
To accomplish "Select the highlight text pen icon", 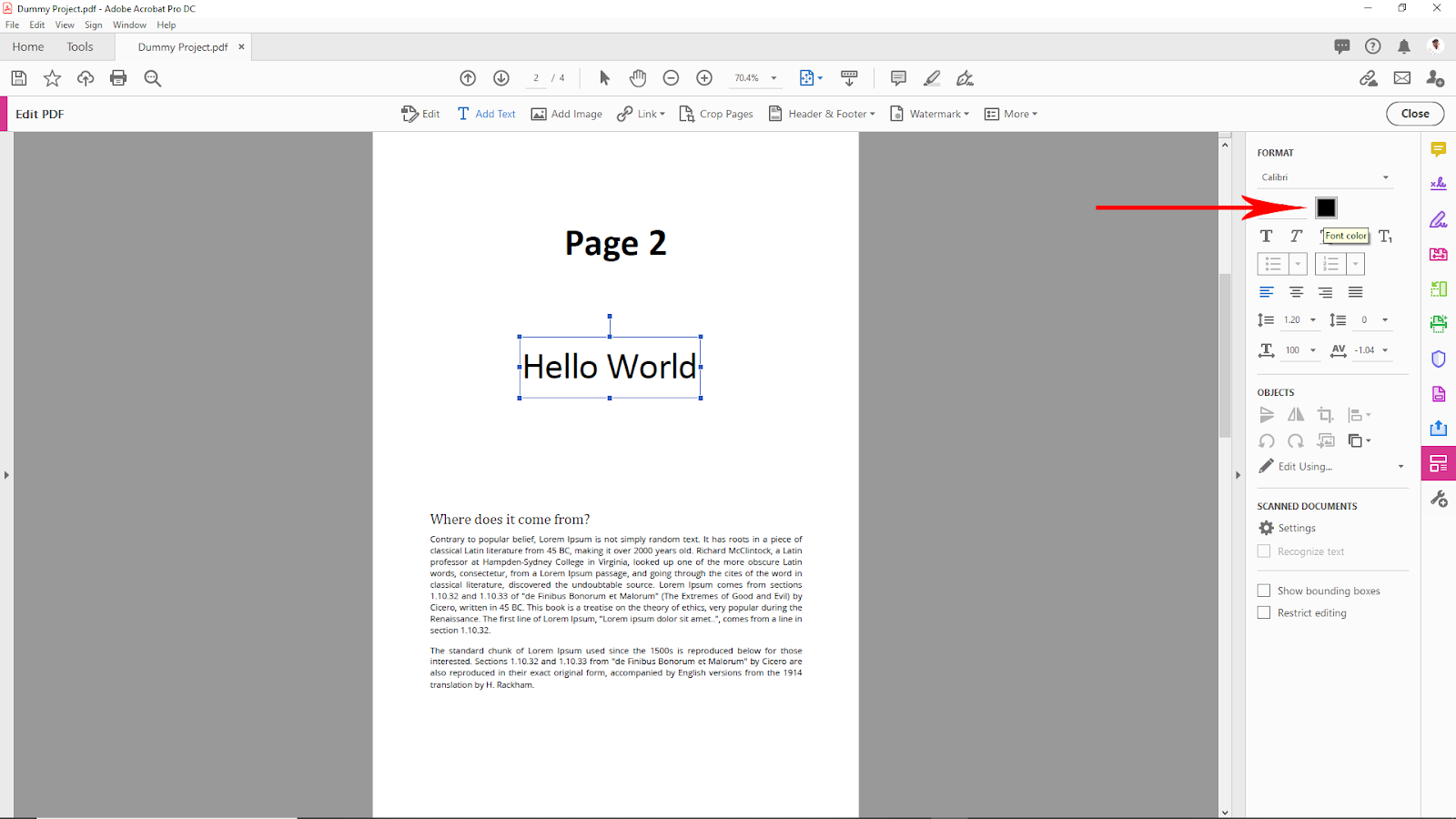I will click(x=932, y=78).
